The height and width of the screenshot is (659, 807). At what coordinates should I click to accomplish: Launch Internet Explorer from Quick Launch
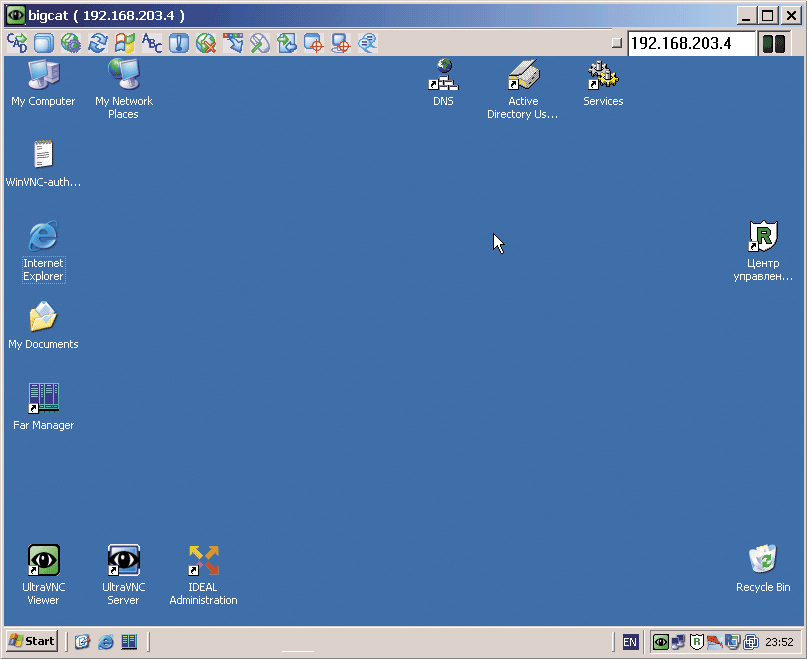(106, 641)
